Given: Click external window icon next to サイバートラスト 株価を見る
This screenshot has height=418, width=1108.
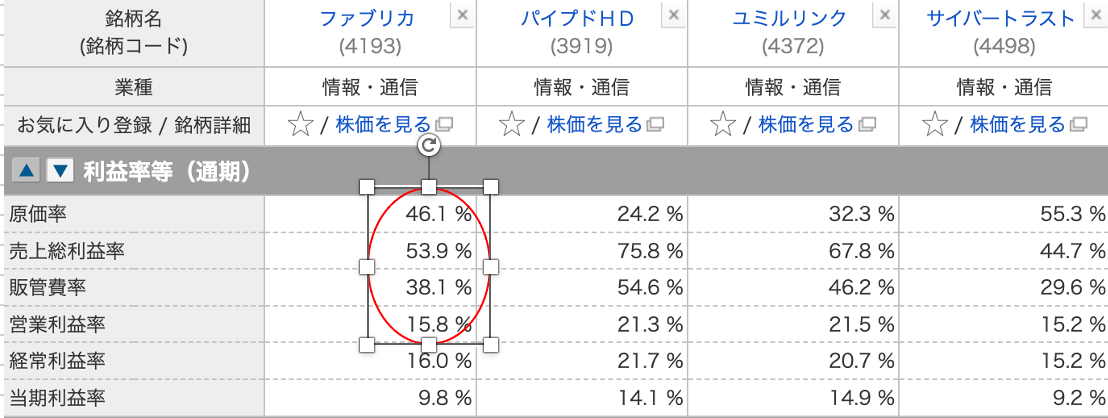Looking at the screenshot, I should [x=1078, y=125].
